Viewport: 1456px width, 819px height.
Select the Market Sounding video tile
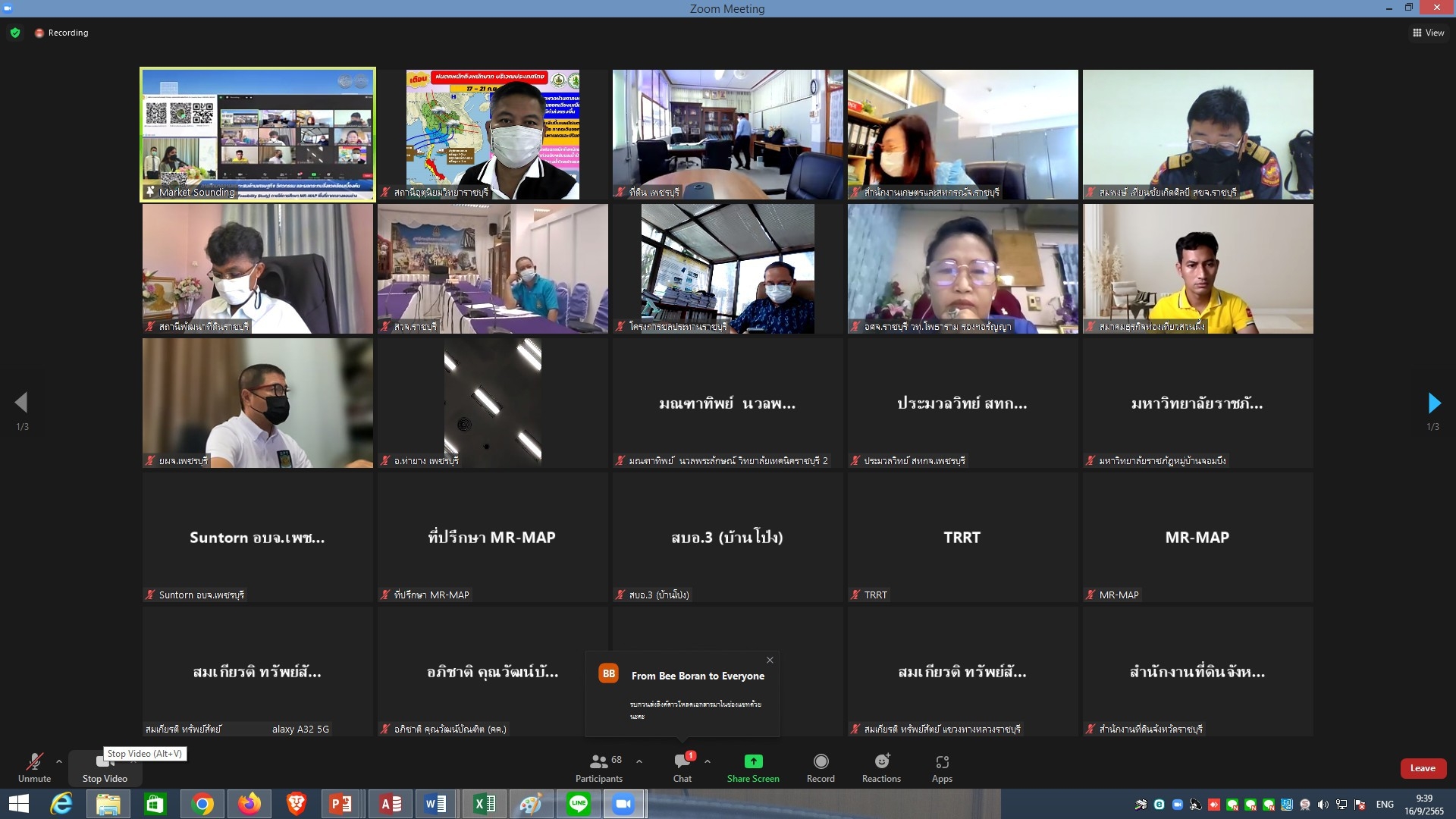tap(257, 134)
